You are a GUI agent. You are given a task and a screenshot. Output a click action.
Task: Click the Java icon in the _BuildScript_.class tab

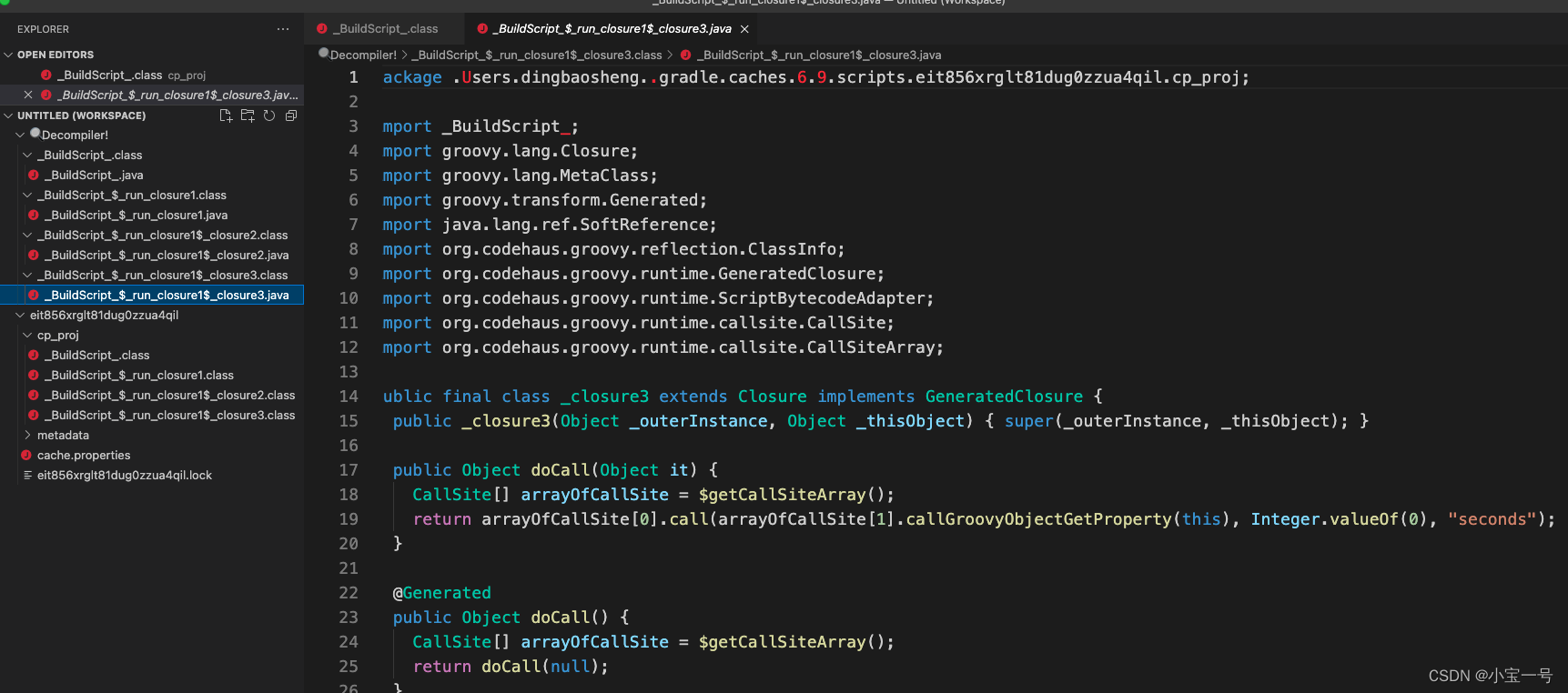click(322, 28)
